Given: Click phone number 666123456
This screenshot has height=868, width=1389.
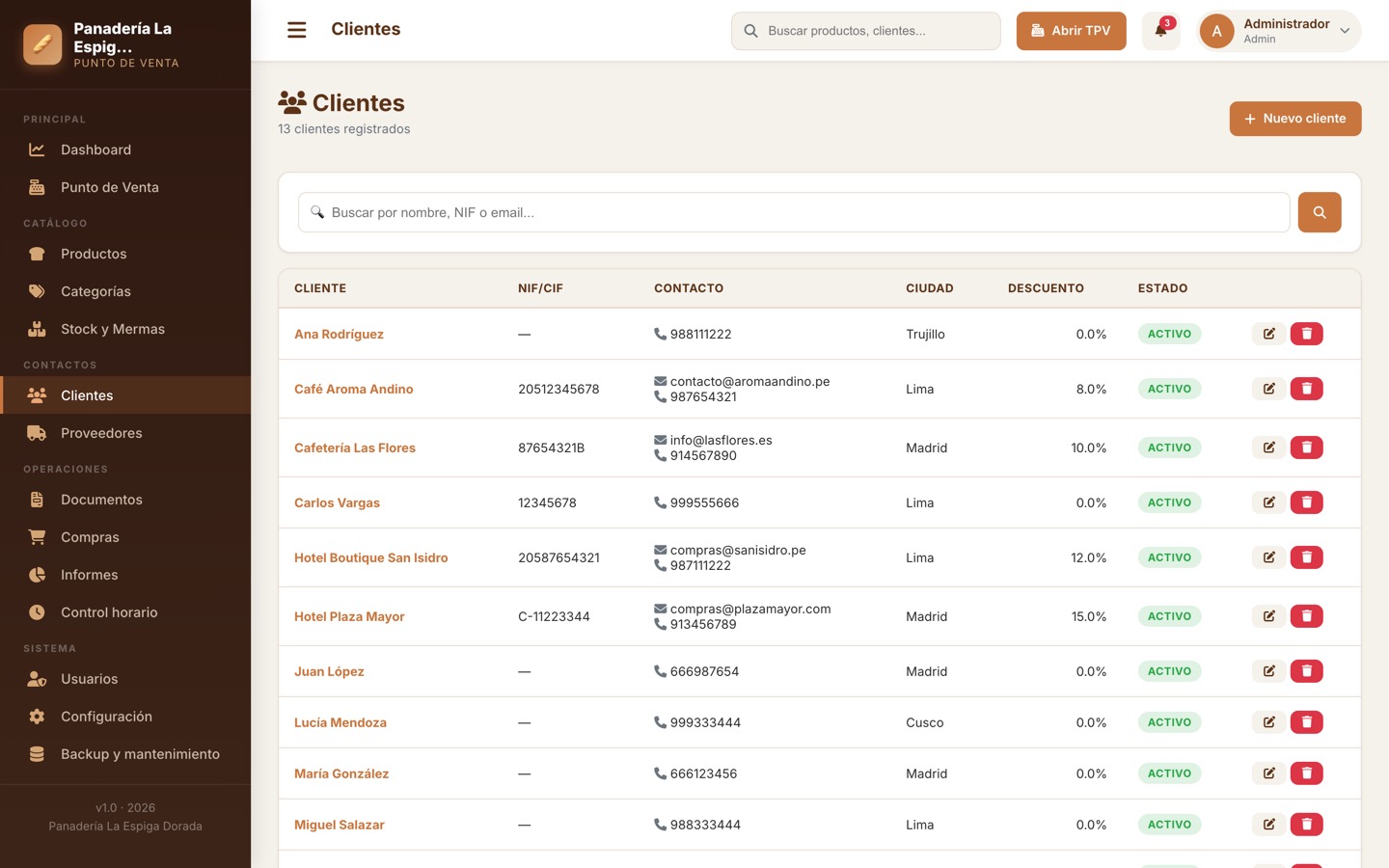Looking at the screenshot, I should click(x=703, y=773).
